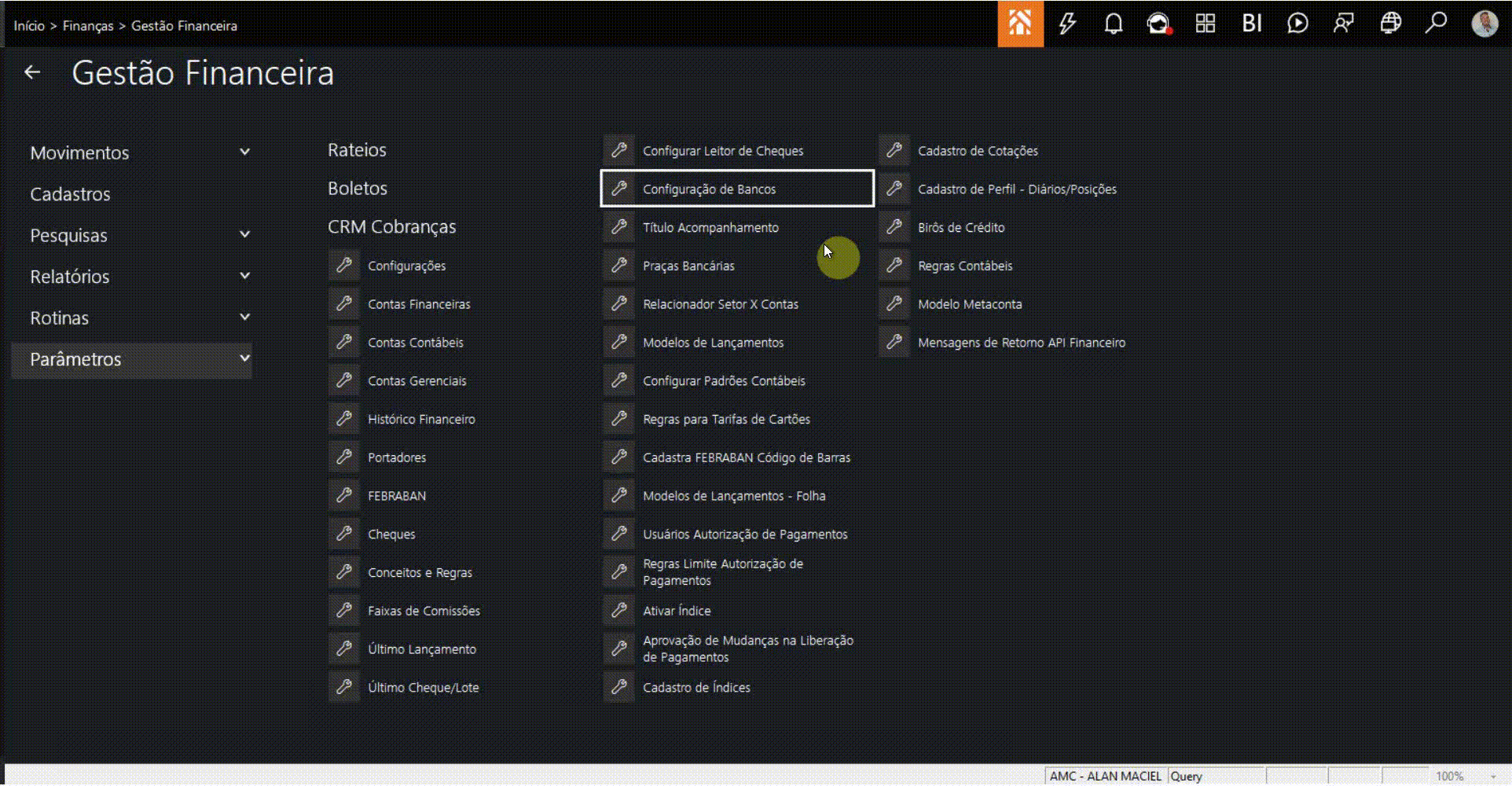Screen dimensions: 1512x786
Task: Open Aprovação de Mudanças na Liberação de Pagamentos
Action: pyautogui.click(x=748, y=649)
